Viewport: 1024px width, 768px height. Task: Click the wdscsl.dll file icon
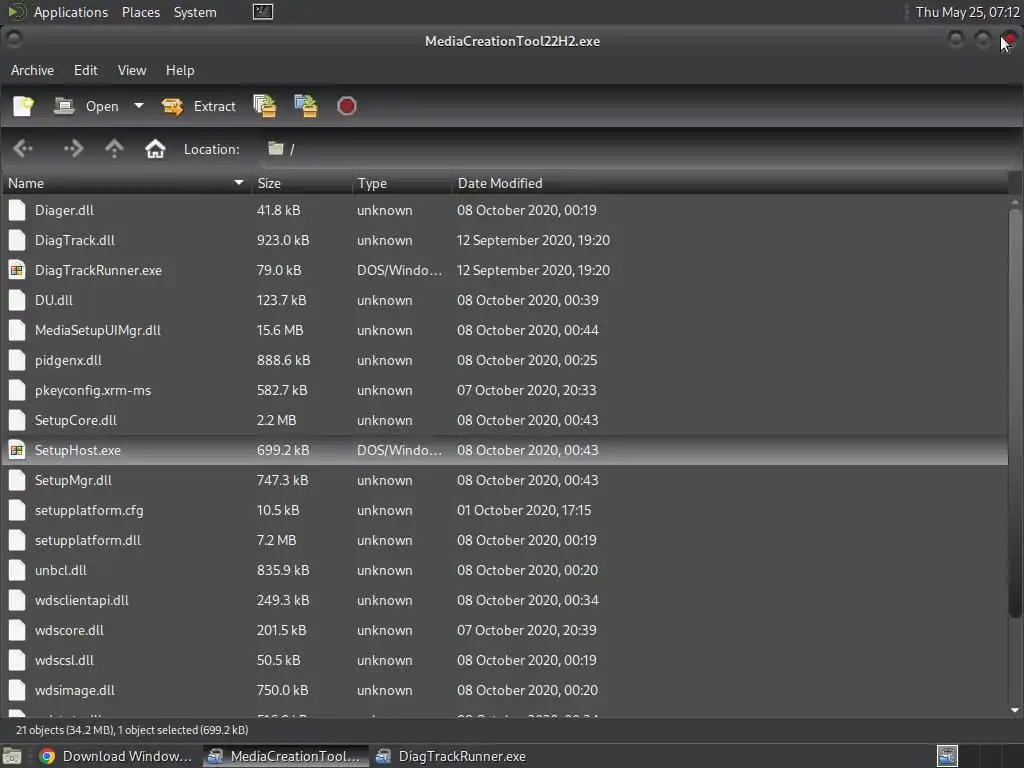point(17,661)
